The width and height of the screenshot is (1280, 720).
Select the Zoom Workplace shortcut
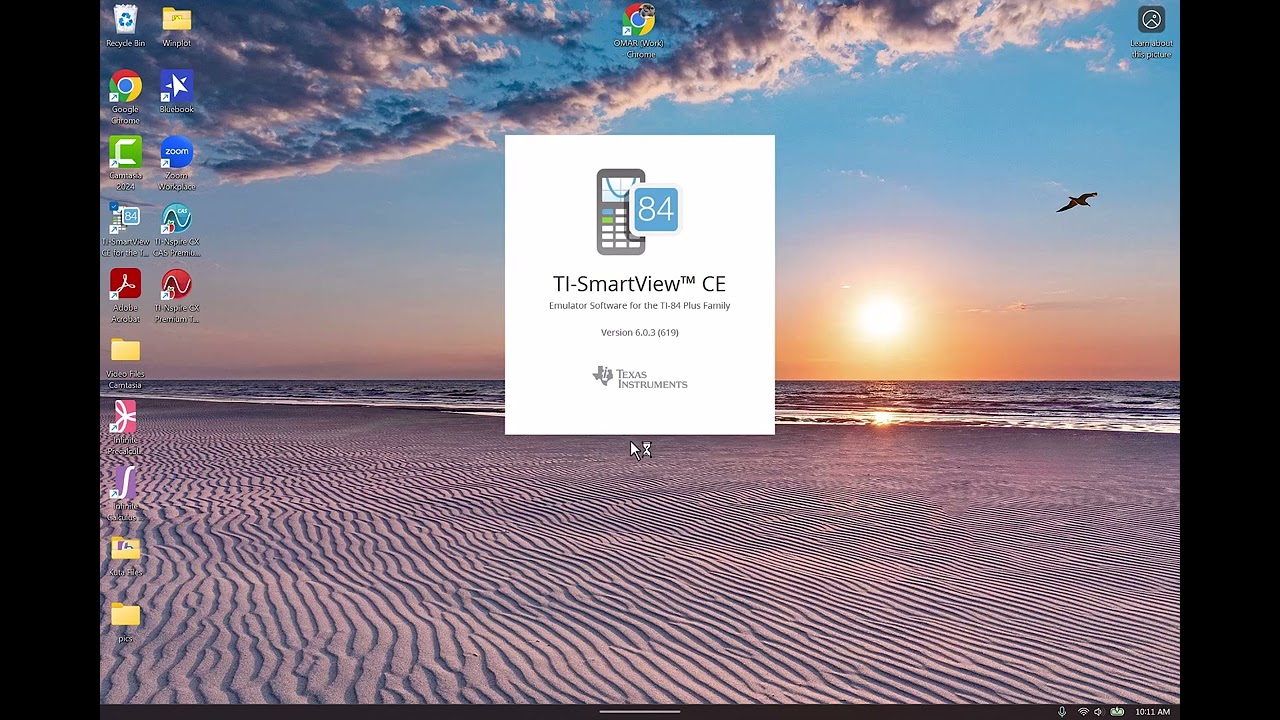(x=176, y=164)
